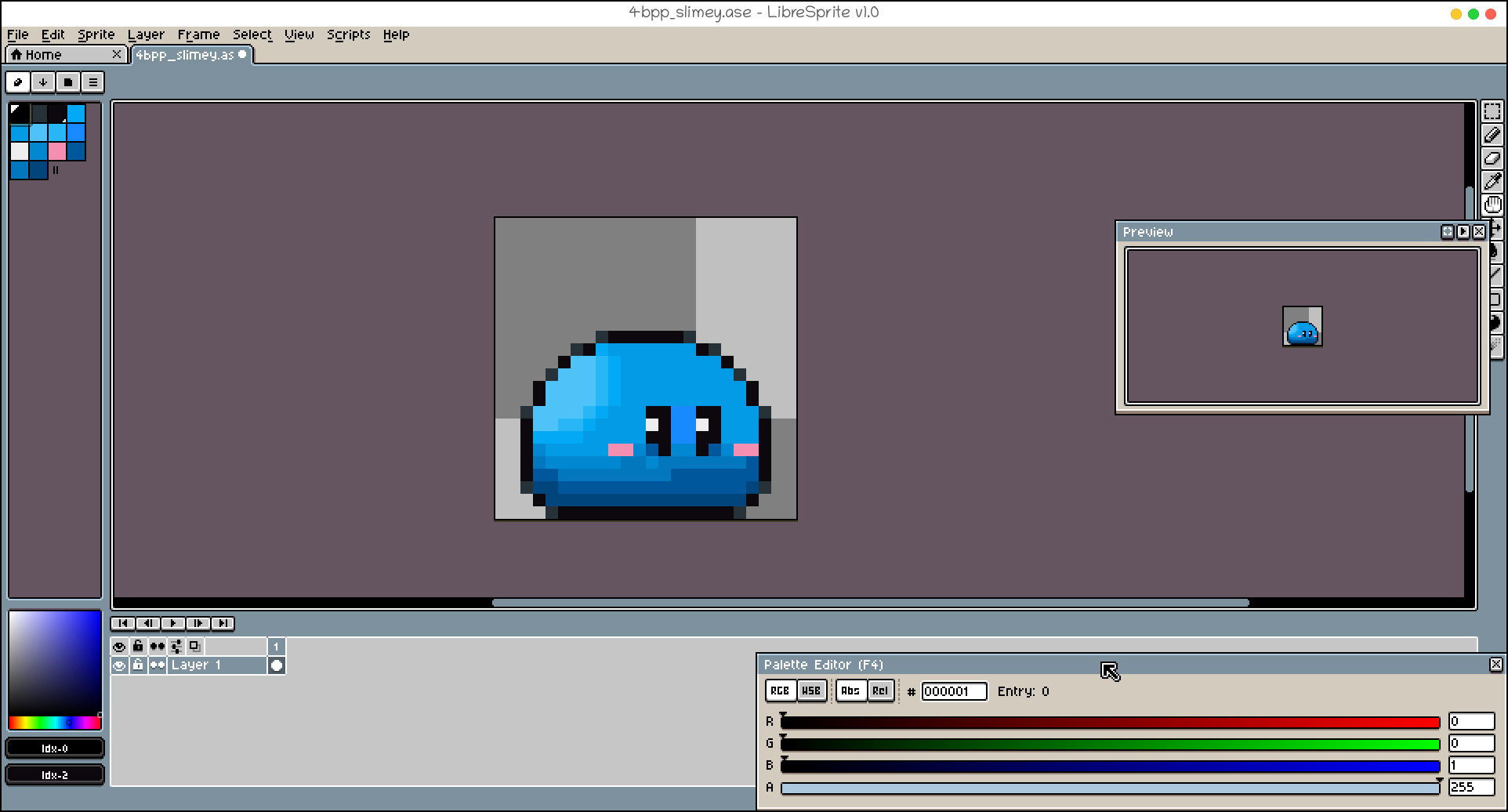Toggle onion skin in timeline header
Screen dimensions: 1508x812
tap(195, 647)
